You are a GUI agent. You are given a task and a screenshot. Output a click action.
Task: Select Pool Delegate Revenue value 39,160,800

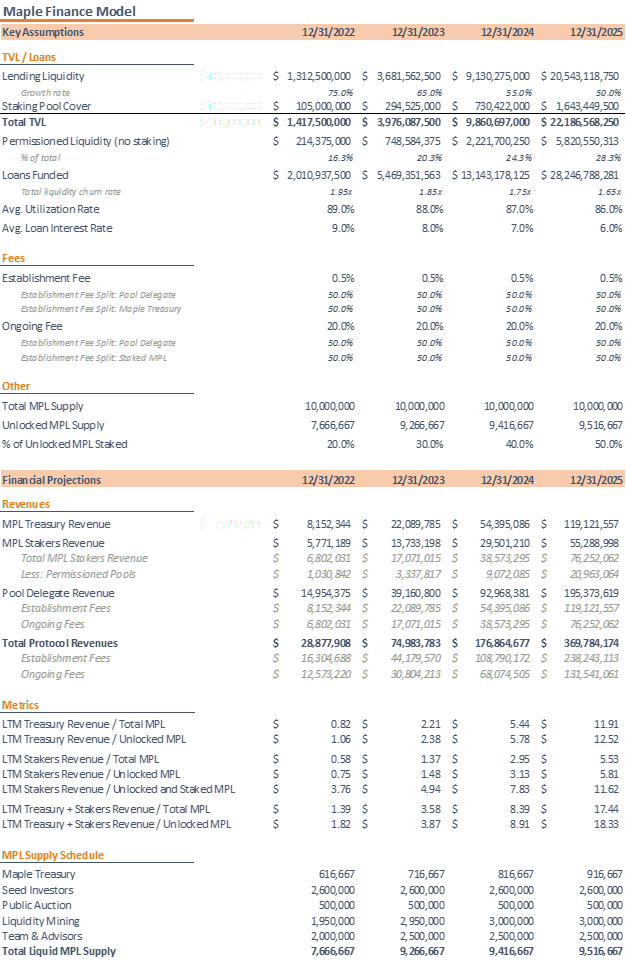point(416,593)
